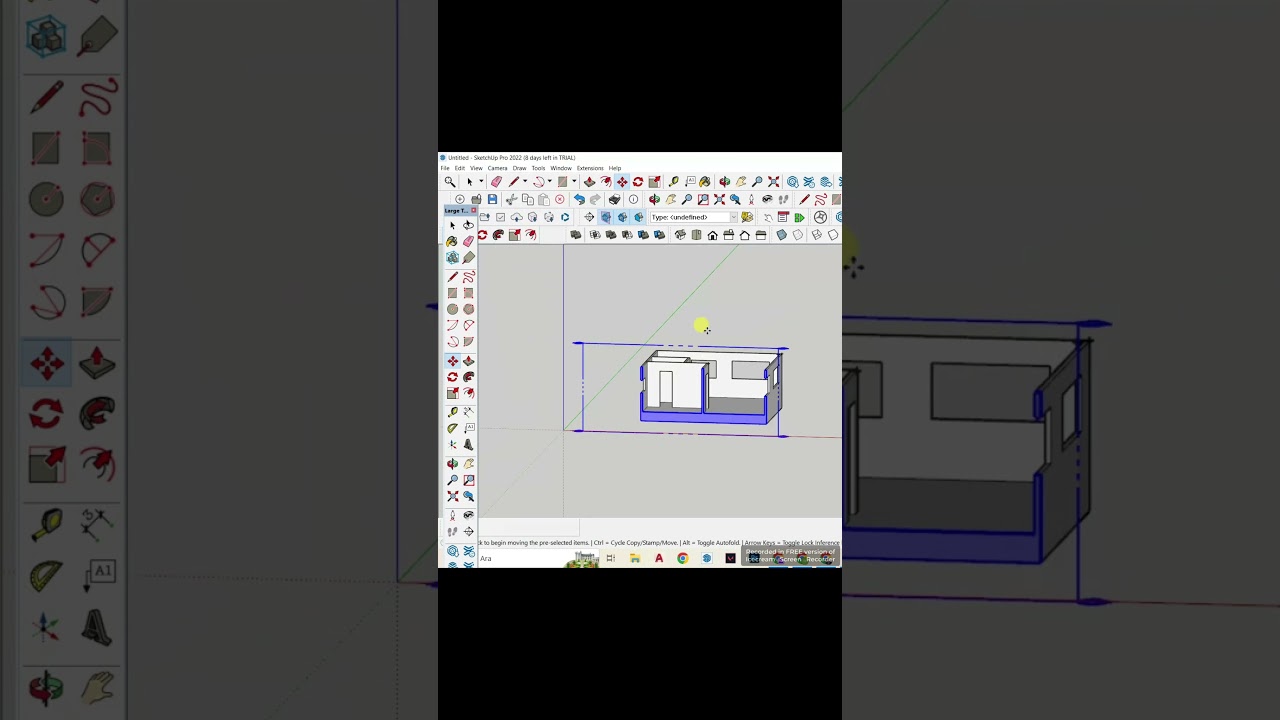Viewport: 1280px width, 720px height.
Task: Open AutoCAD red A icon in taskbar
Action: pos(659,558)
